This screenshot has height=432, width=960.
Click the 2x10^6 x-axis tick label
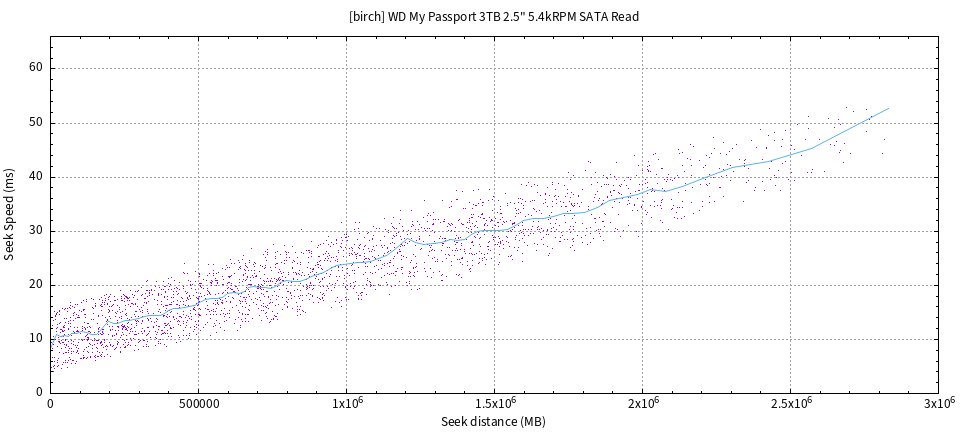[642, 404]
